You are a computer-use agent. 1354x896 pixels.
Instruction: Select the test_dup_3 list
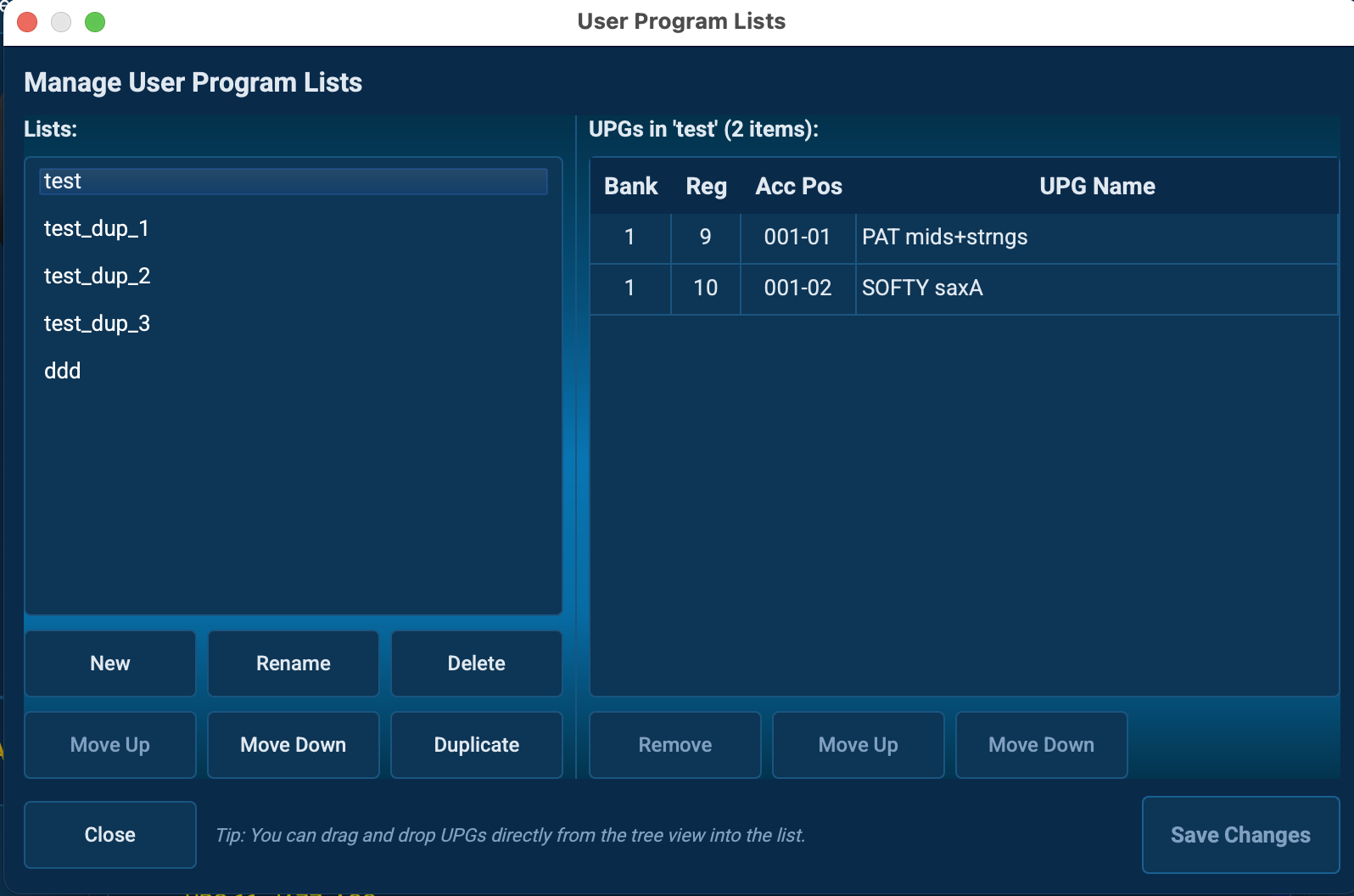tap(294, 324)
